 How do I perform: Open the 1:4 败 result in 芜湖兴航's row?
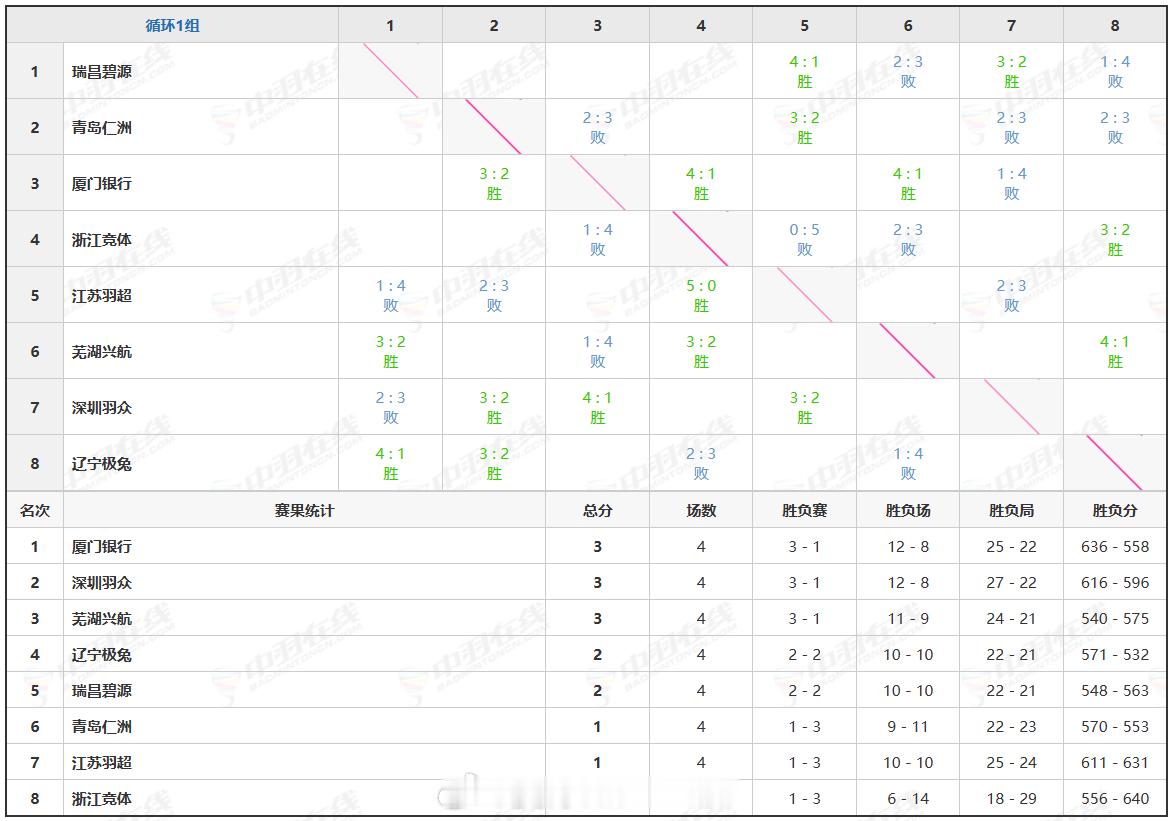(597, 351)
